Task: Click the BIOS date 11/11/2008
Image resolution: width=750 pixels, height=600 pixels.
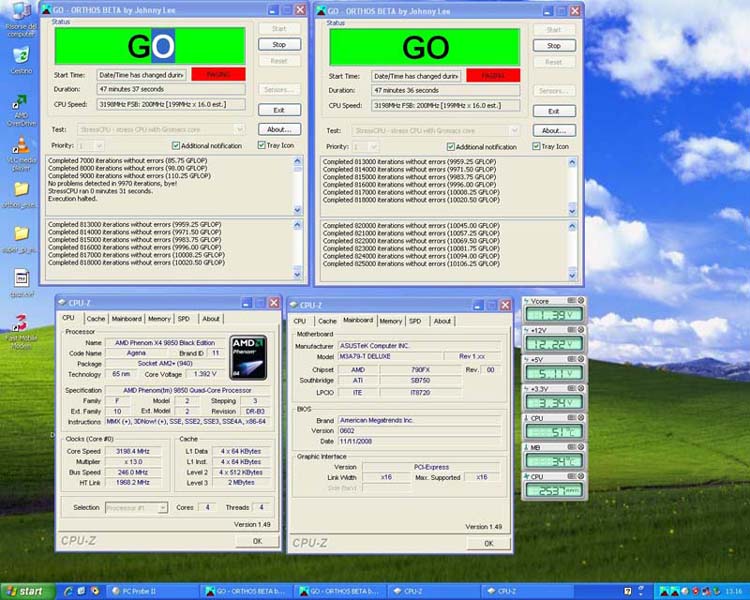Action: pos(356,441)
